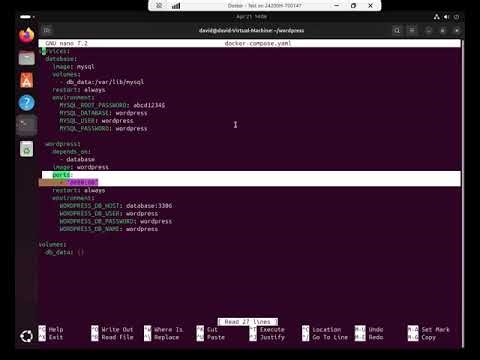The height and width of the screenshot is (360, 480).
Task: Click the 'image: wordpress' line
Action: [80, 167]
